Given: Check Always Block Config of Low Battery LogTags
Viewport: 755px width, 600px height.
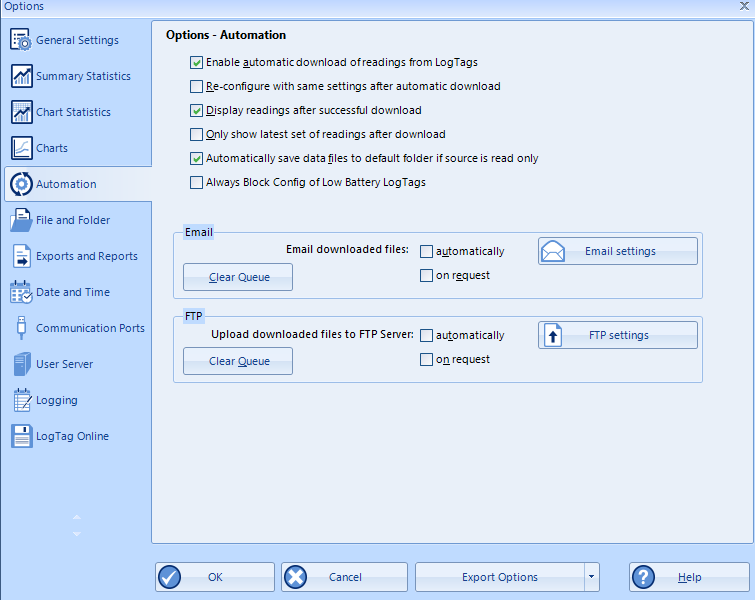Looking at the screenshot, I should tap(196, 182).
